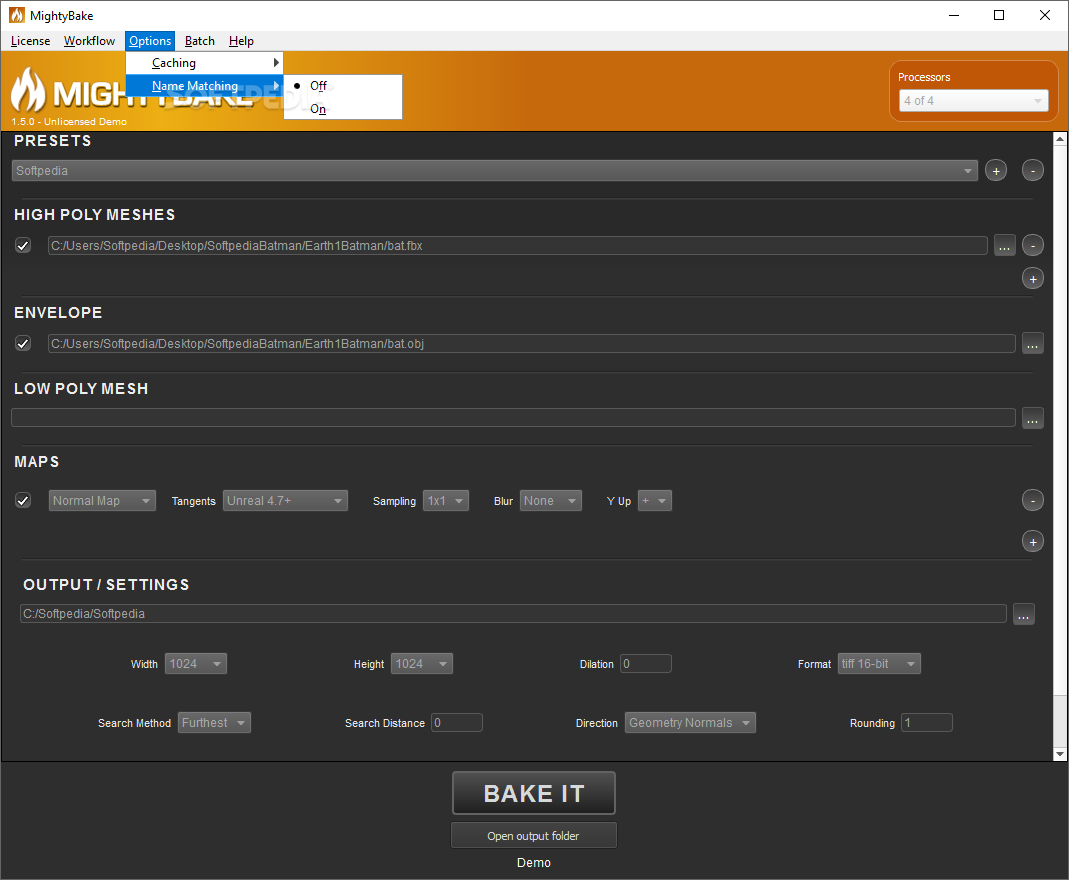Remove the bat.fbx high poly mesh
Image resolution: width=1069 pixels, height=880 pixels.
tap(1032, 245)
